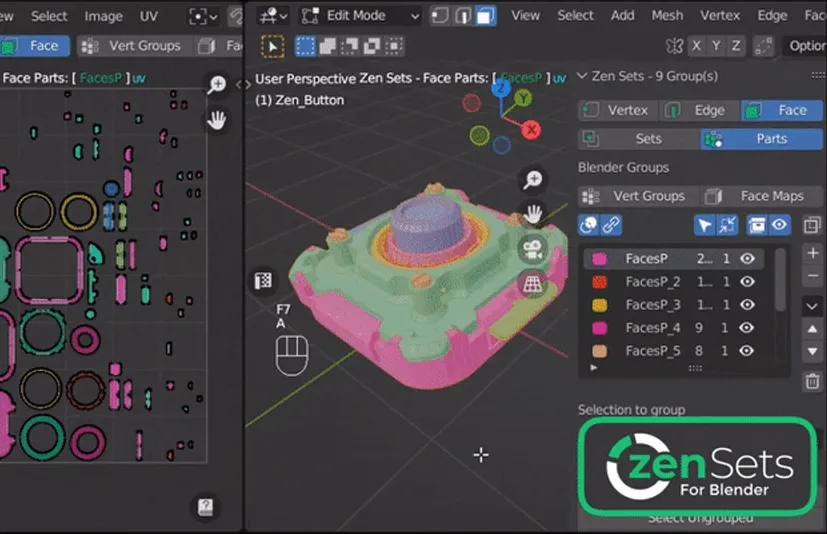This screenshot has width=827, height=534.
Task: Activate the tweak select tool icon
Action: [x=273, y=46]
